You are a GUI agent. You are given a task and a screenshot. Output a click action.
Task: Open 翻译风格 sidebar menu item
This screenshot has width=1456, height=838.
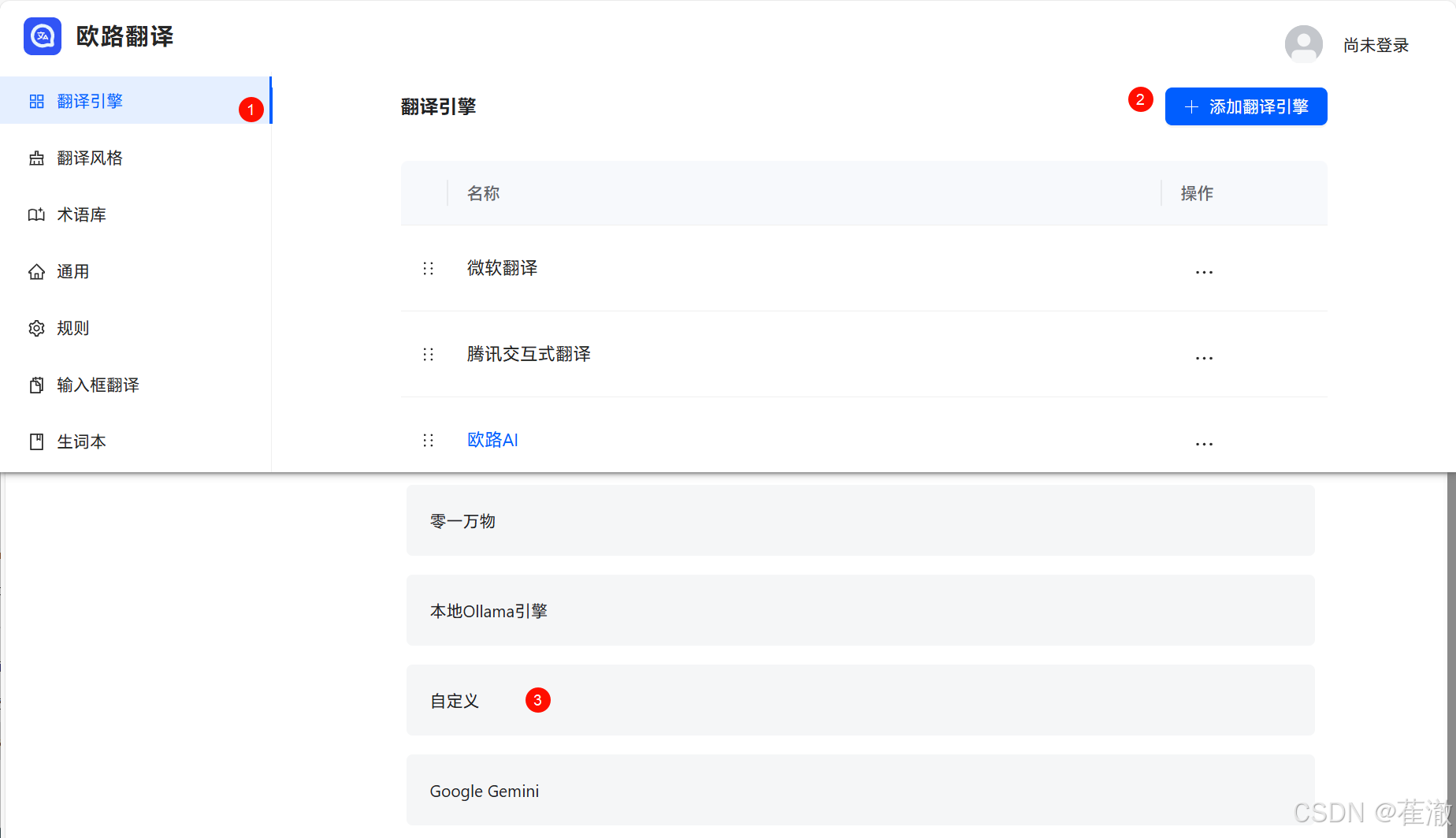click(136, 158)
